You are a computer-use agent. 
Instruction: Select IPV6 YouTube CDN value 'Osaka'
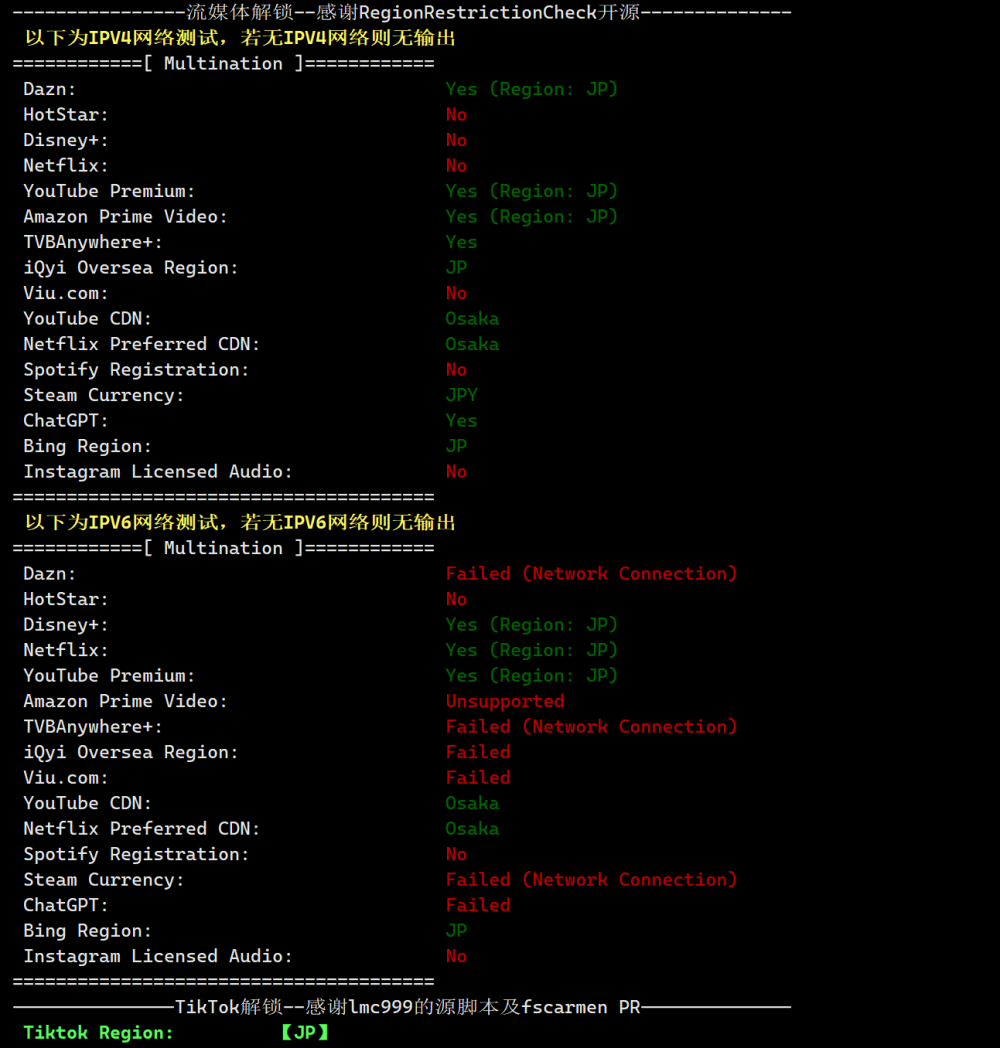tap(473, 803)
